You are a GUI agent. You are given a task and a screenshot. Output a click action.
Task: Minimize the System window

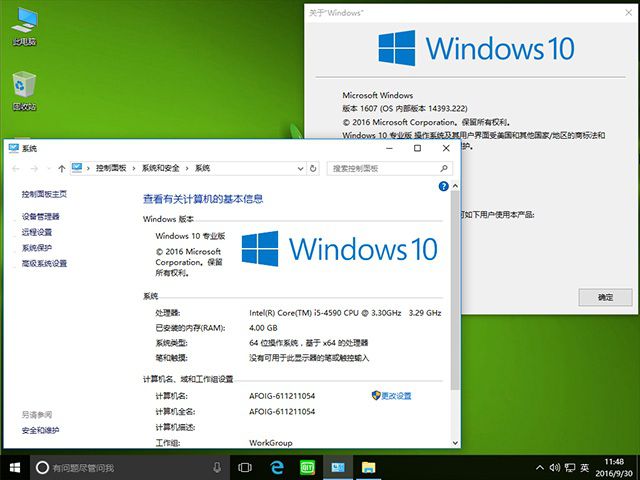click(389, 148)
